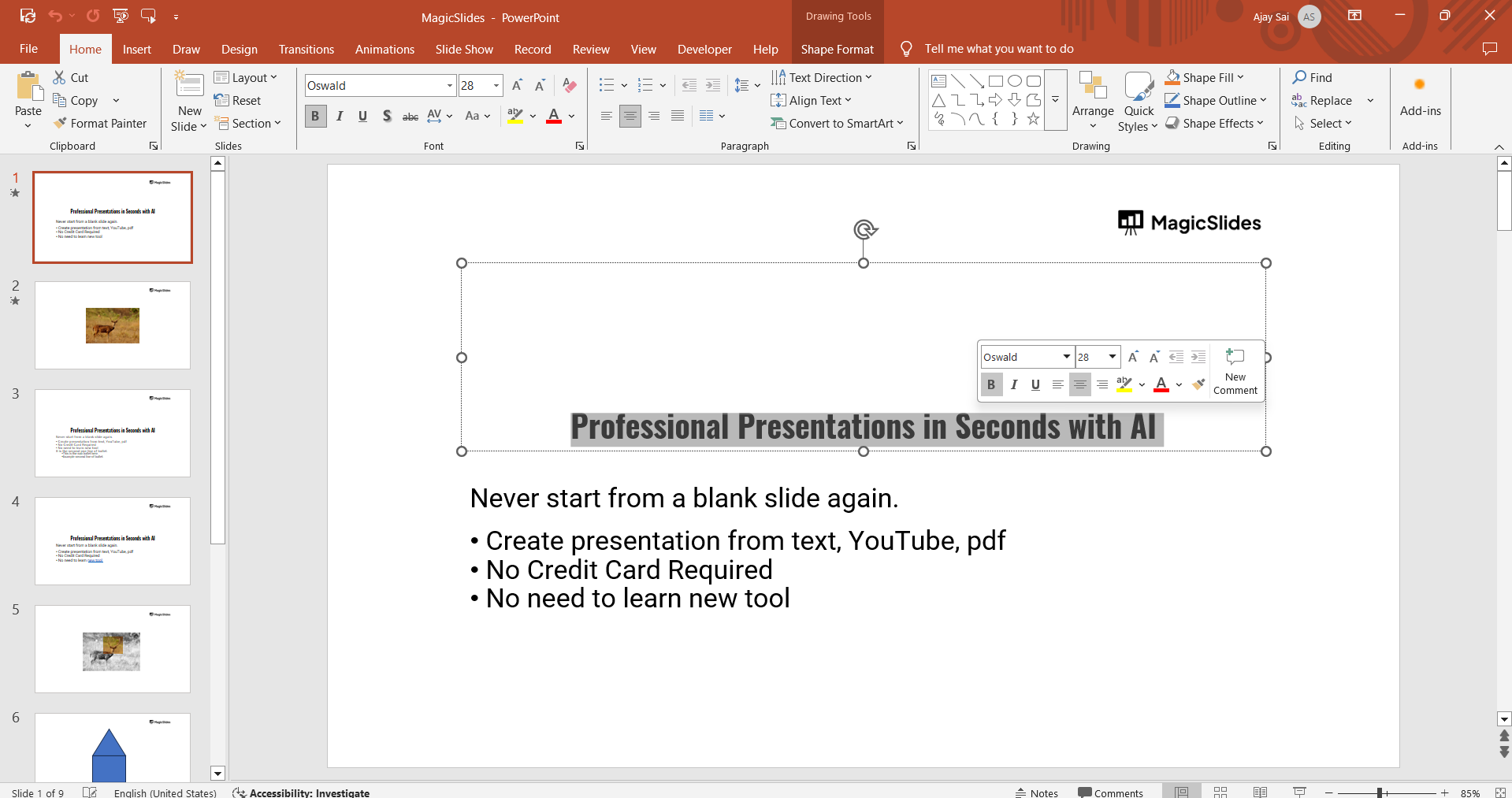The image size is (1512, 798).
Task: Click Increase Font Size in ribbon
Action: (517, 85)
